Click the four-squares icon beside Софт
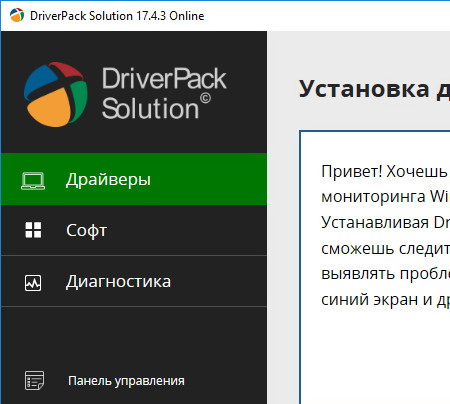The width and height of the screenshot is (450, 404). tap(33, 230)
